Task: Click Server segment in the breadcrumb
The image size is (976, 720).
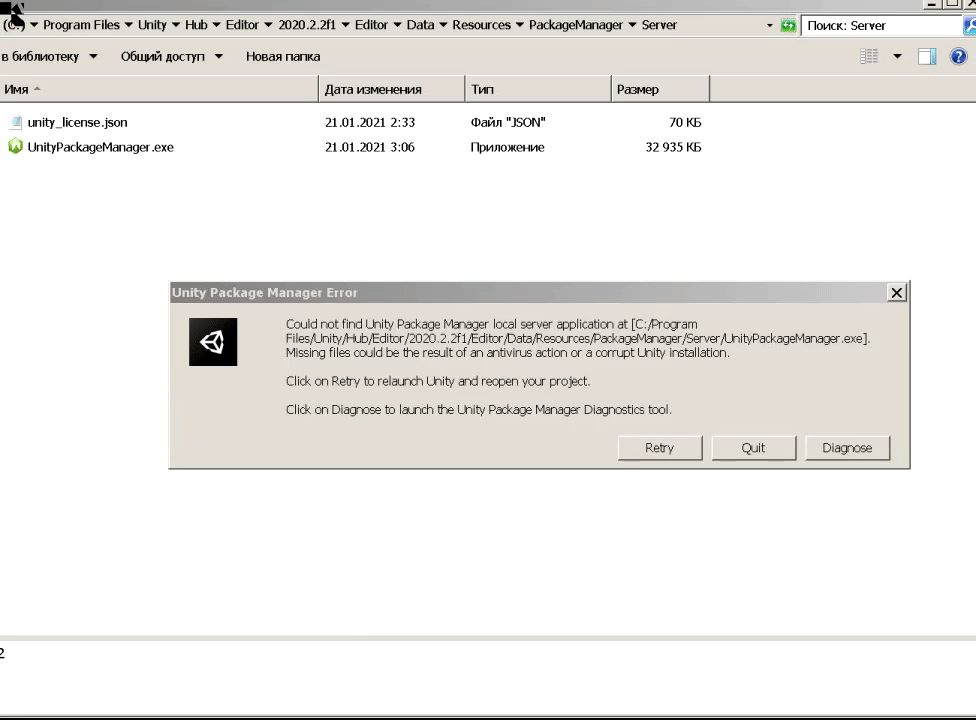Action: click(659, 25)
